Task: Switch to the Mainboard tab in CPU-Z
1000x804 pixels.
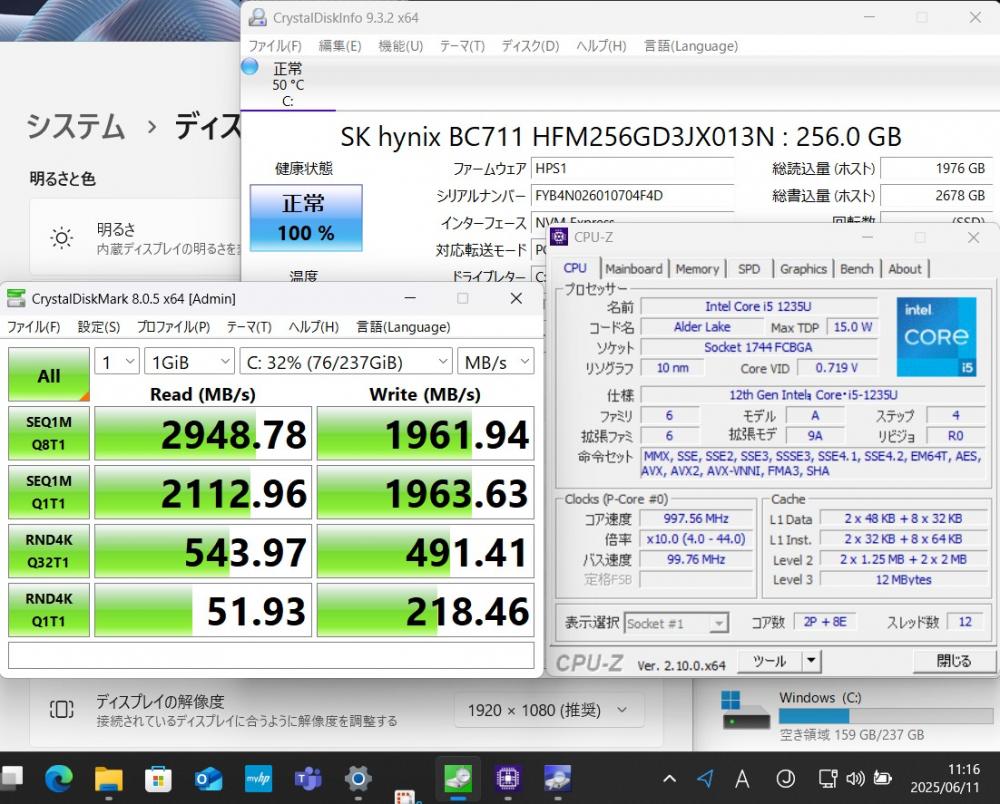Action: 634,269
